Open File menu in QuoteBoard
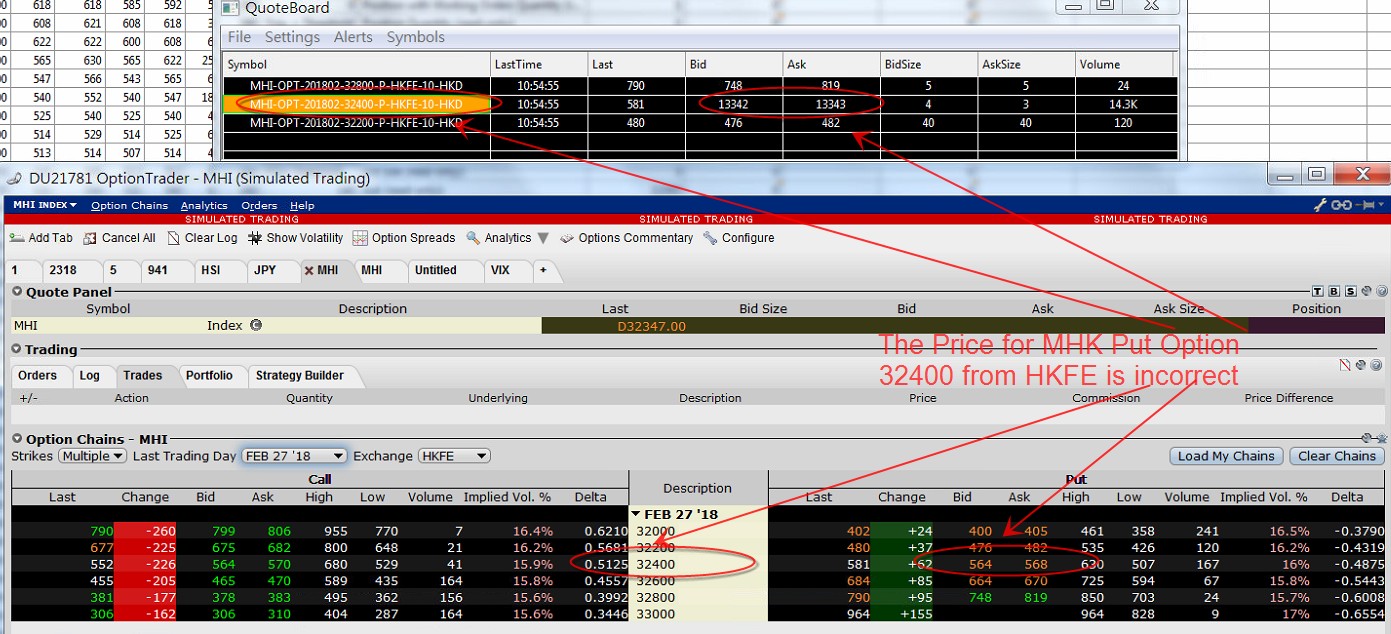Screen dimensions: 1391x634 tap(240, 37)
